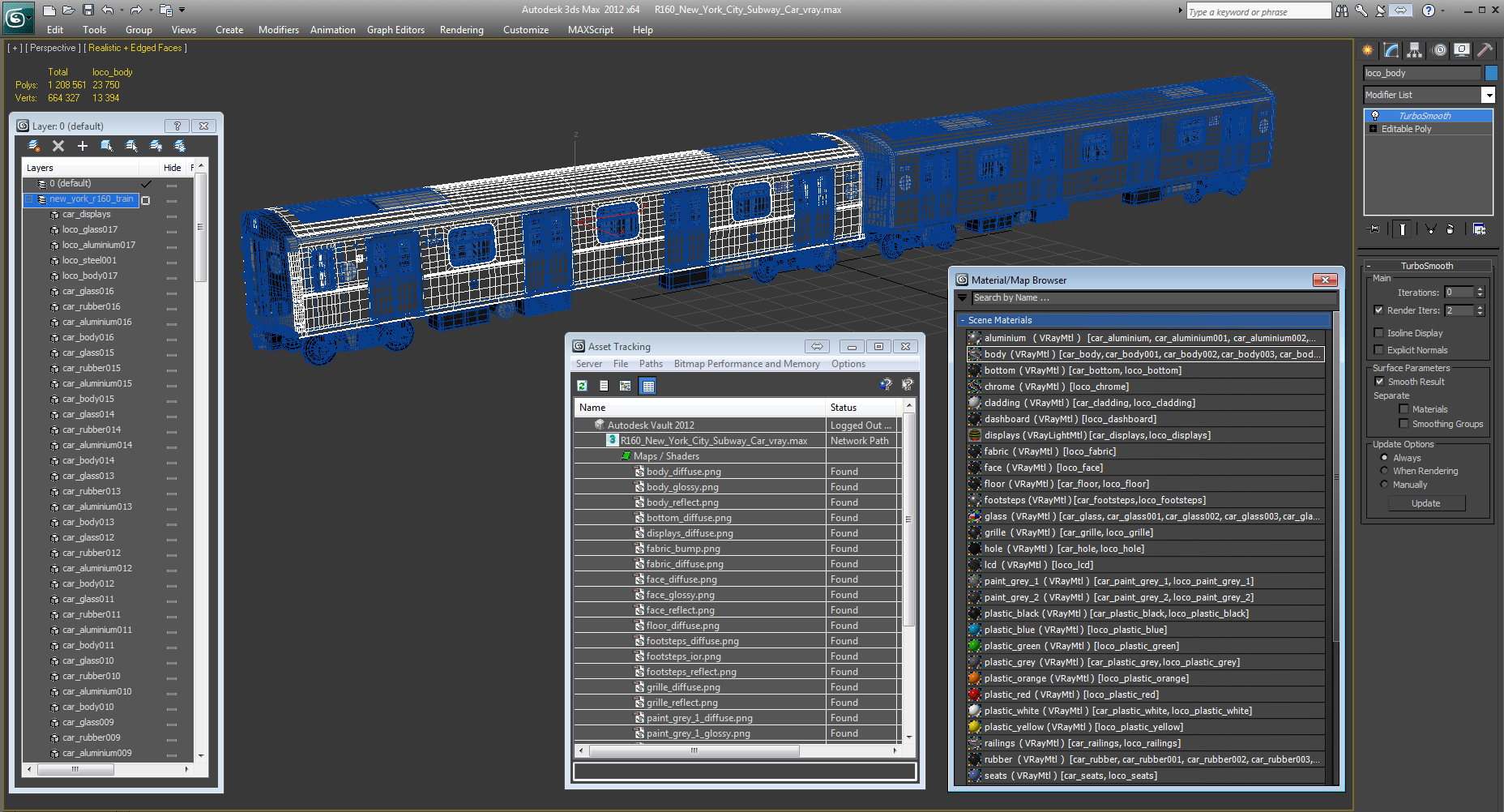Open the Paths menu in Asset Tracking

pos(651,364)
